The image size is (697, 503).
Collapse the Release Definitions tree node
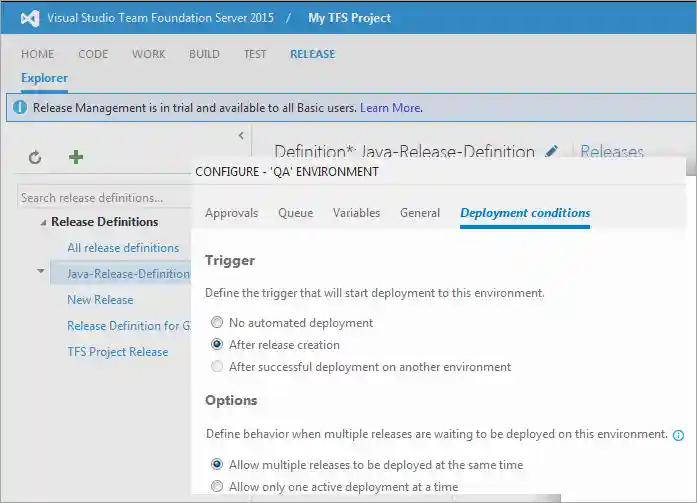click(x=43, y=222)
